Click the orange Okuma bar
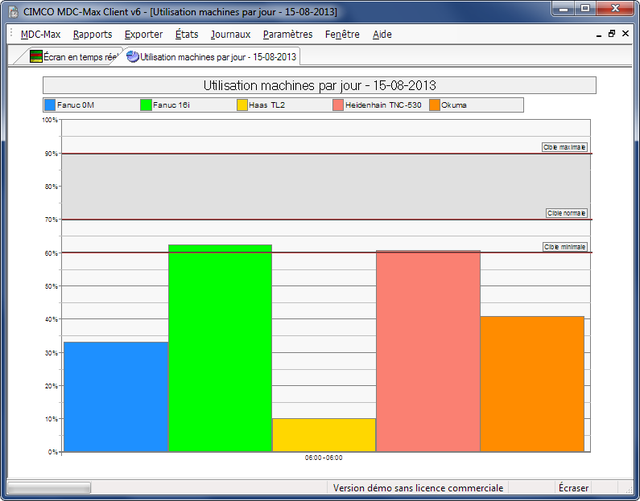 click(532, 384)
